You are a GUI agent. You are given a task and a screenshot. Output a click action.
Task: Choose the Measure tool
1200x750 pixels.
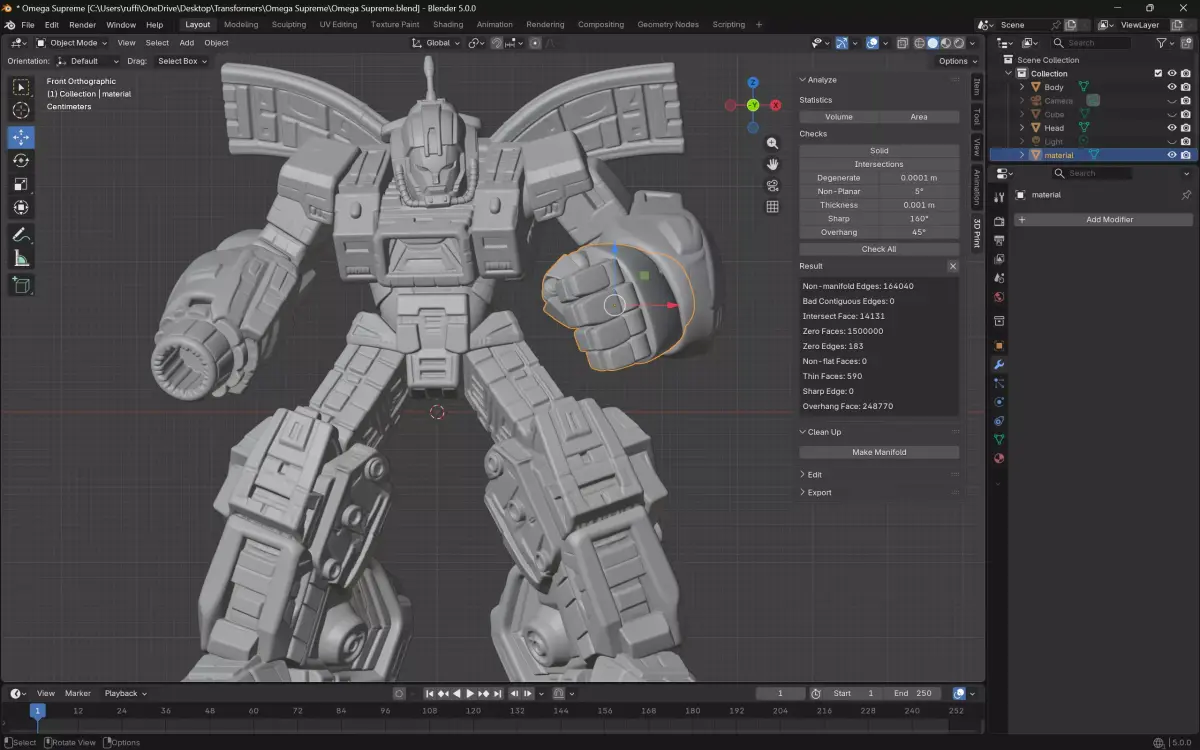[21, 260]
